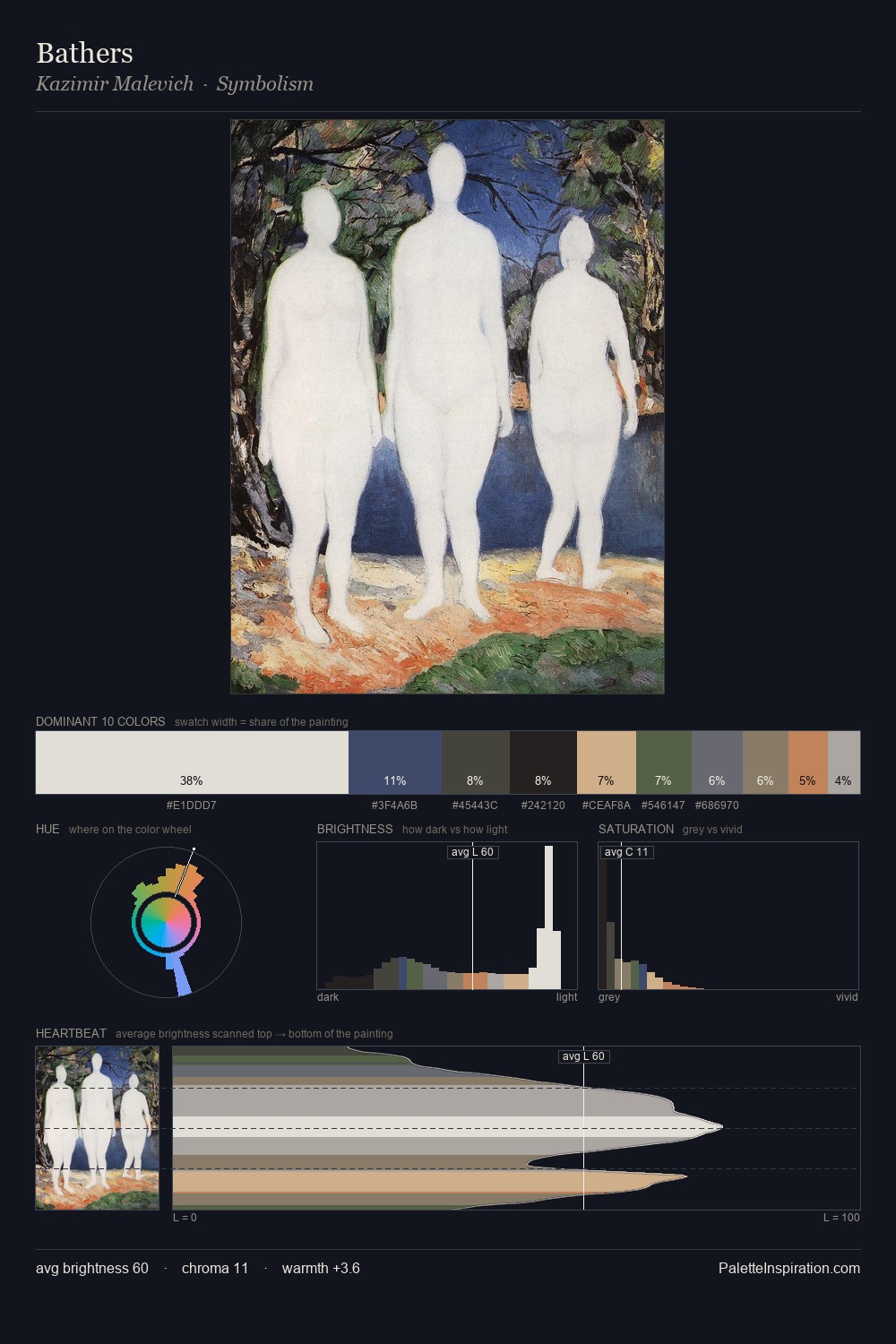This screenshot has width=896, height=1344.
Task: Click the DOMINANT 10 COLORS heading
Action: (x=100, y=721)
